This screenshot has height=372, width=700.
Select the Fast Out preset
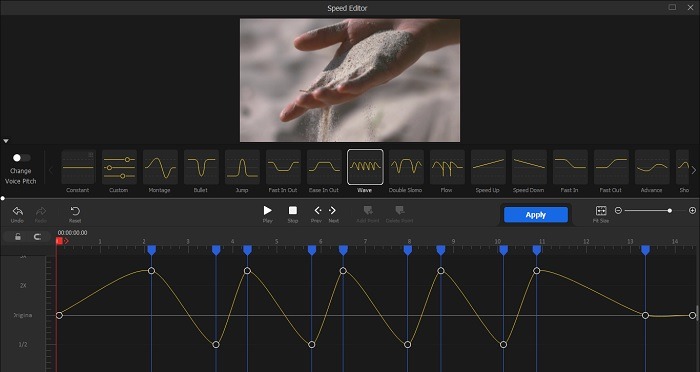612,167
